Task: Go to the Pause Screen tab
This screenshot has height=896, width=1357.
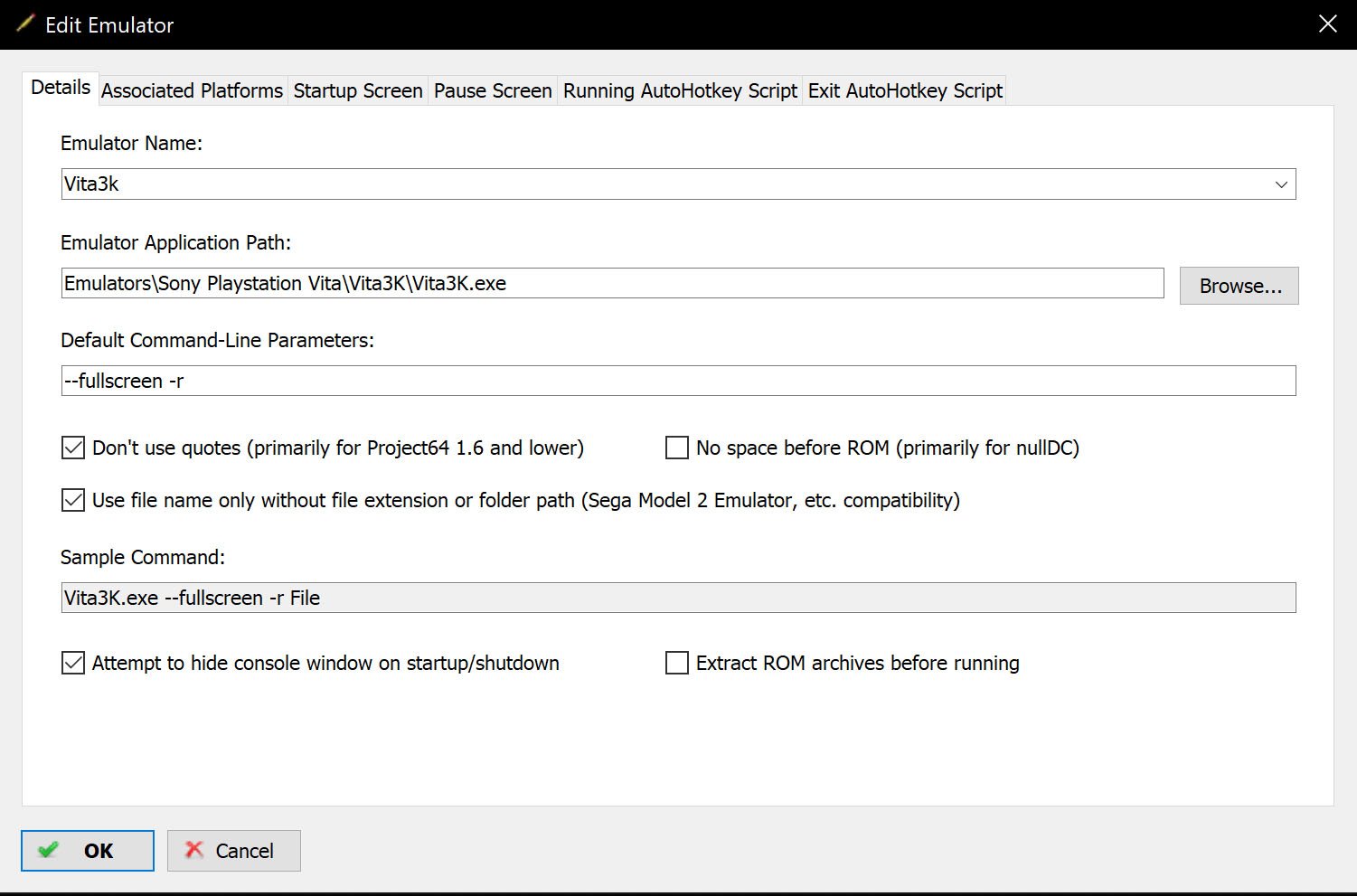Action: point(493,90)
